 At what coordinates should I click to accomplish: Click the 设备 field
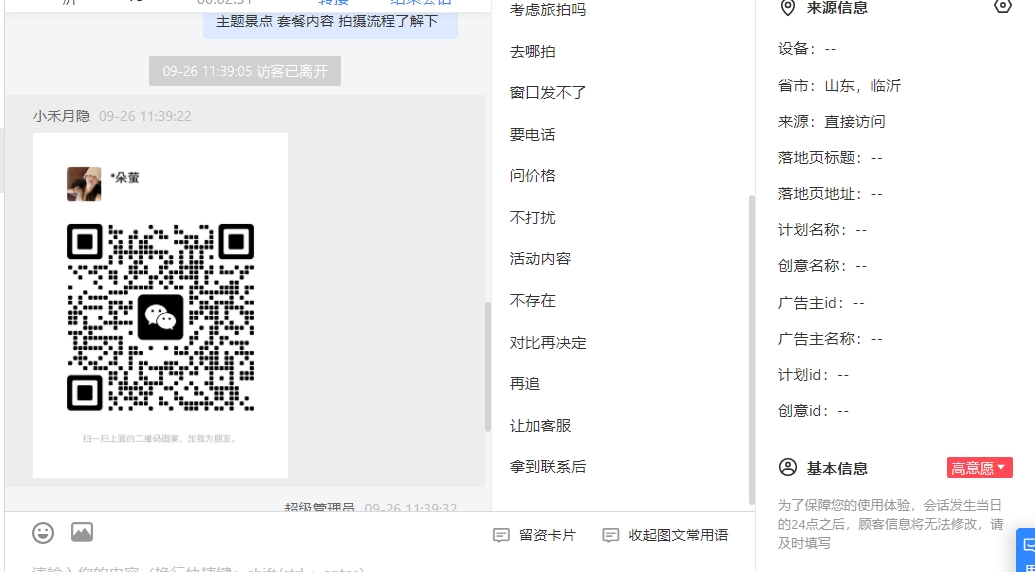click(x=807, y=49)
